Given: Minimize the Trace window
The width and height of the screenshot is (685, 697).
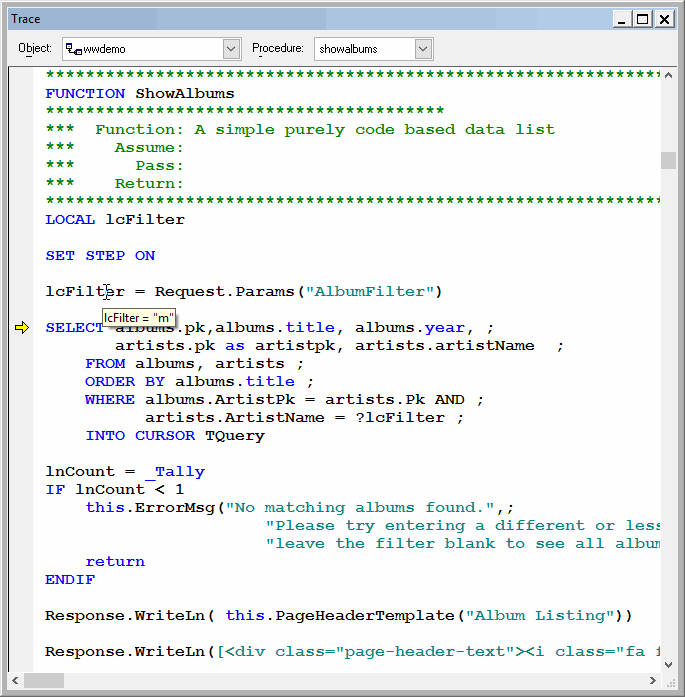Looking at the screenshot, I should click(x=622, y=19).
